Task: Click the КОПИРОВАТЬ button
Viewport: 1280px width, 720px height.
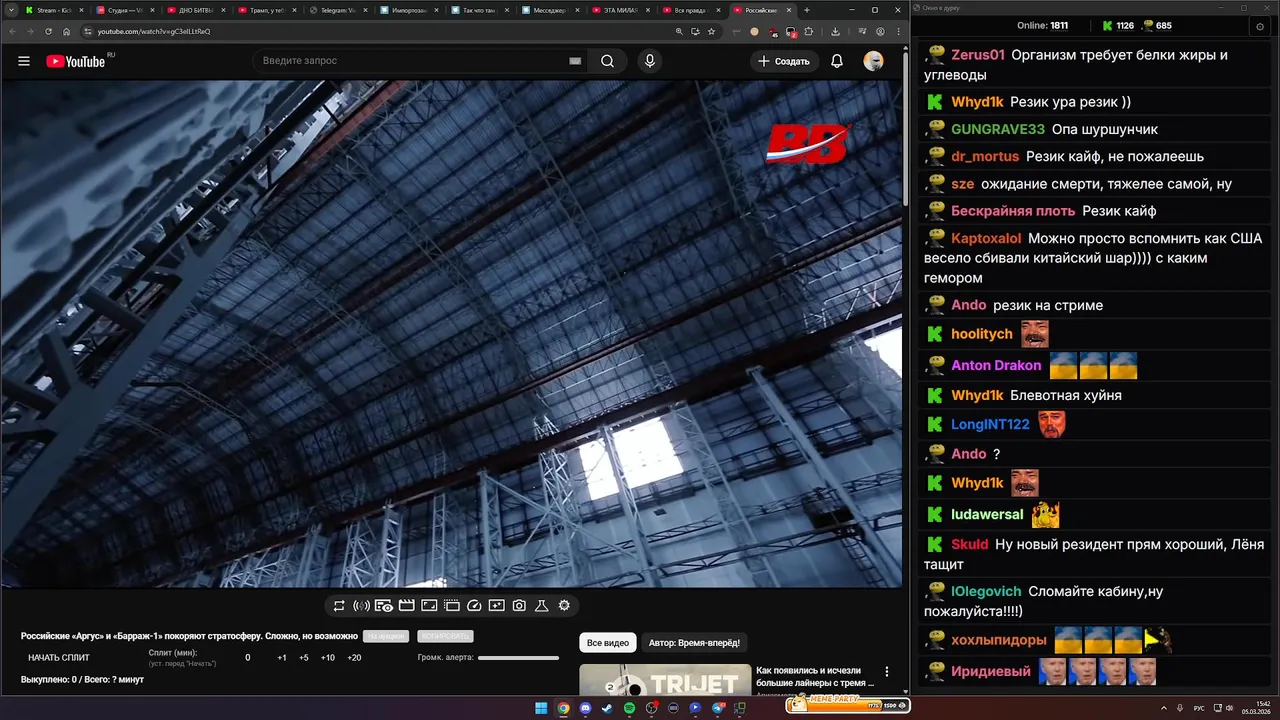Action: tap(446, 637)
